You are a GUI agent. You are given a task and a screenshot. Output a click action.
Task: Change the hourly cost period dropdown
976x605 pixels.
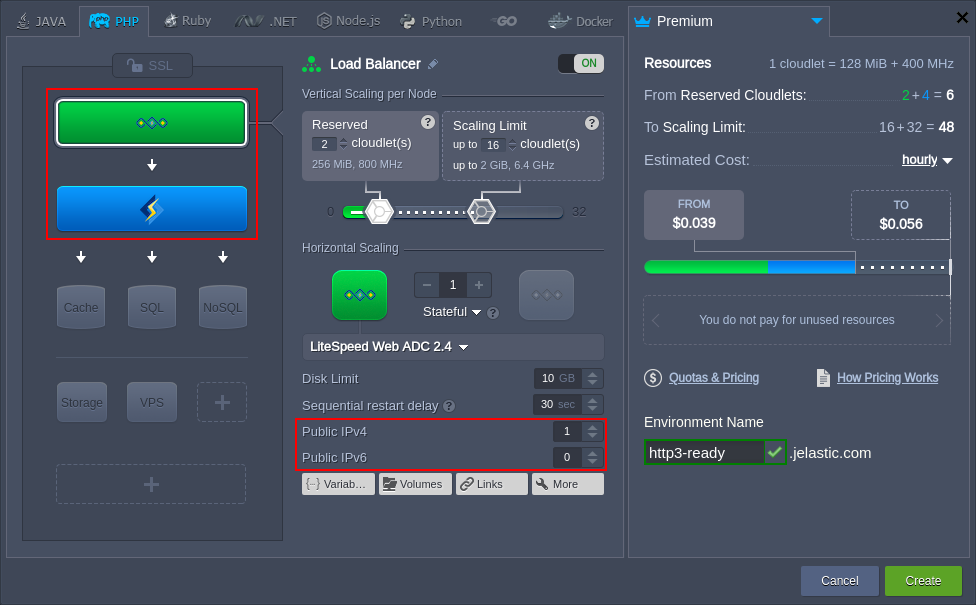[x=927, y=160]
